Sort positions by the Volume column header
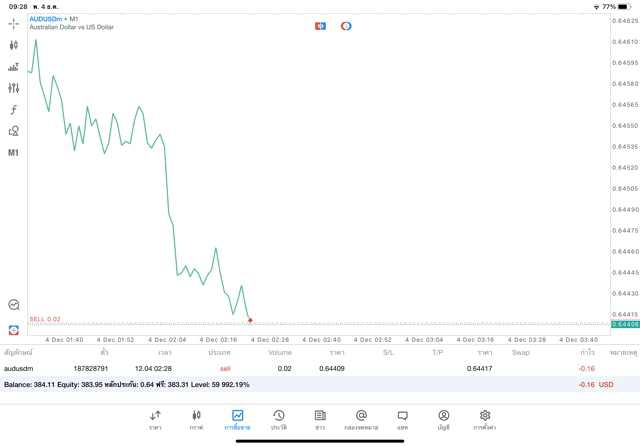Viewport: 640px width, 447px height. 280,353
